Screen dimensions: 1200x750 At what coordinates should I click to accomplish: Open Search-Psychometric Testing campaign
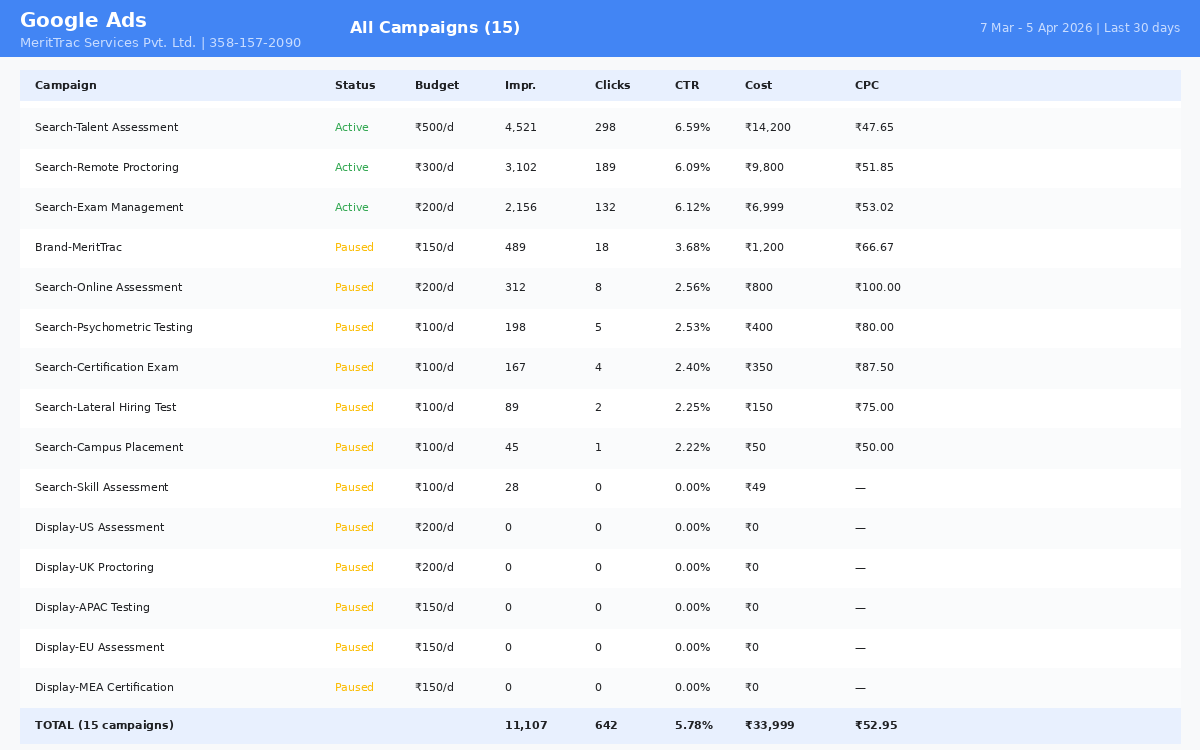(114, 328)
